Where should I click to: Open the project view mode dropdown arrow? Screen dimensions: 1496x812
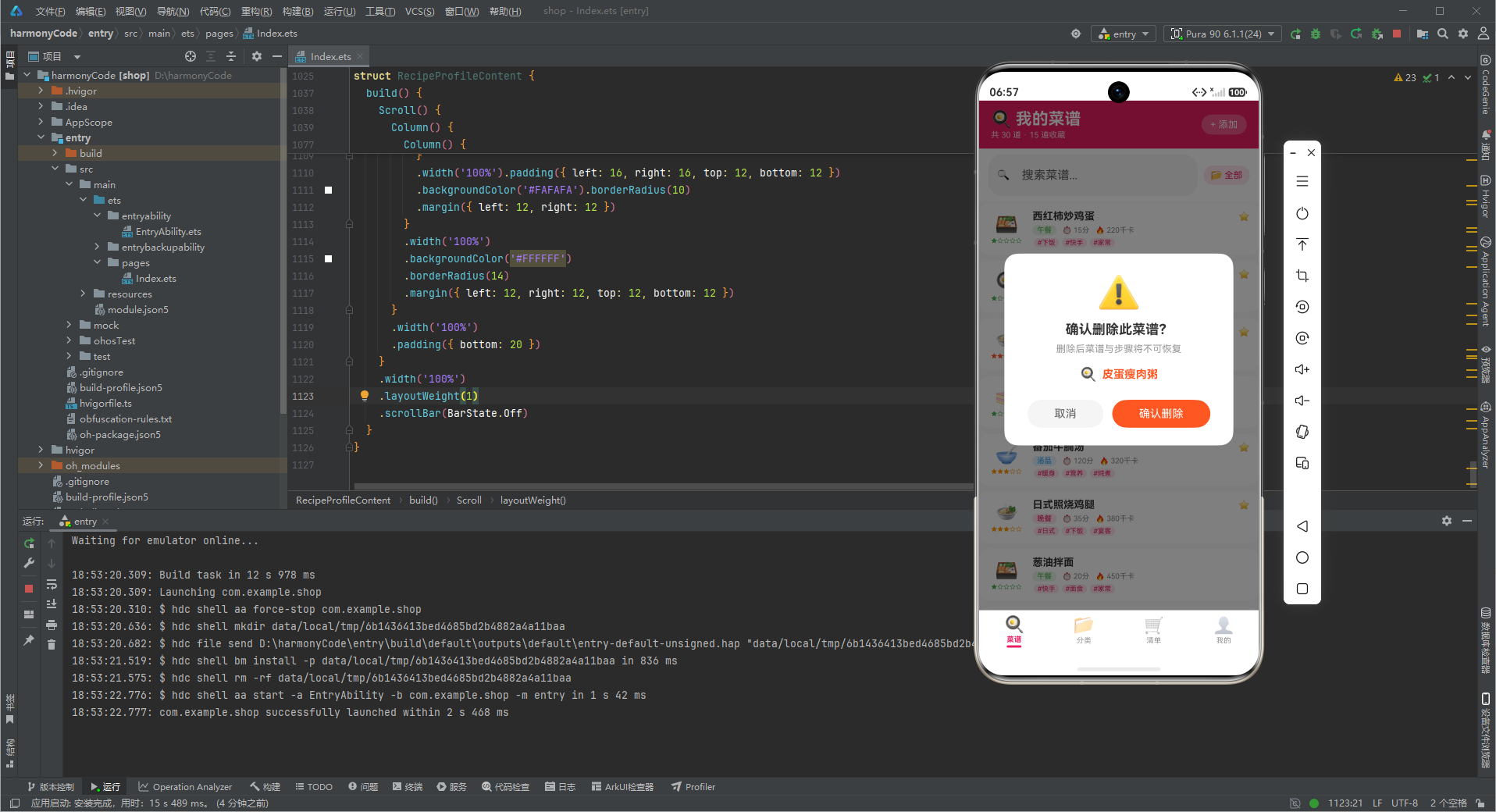[77, 56]
